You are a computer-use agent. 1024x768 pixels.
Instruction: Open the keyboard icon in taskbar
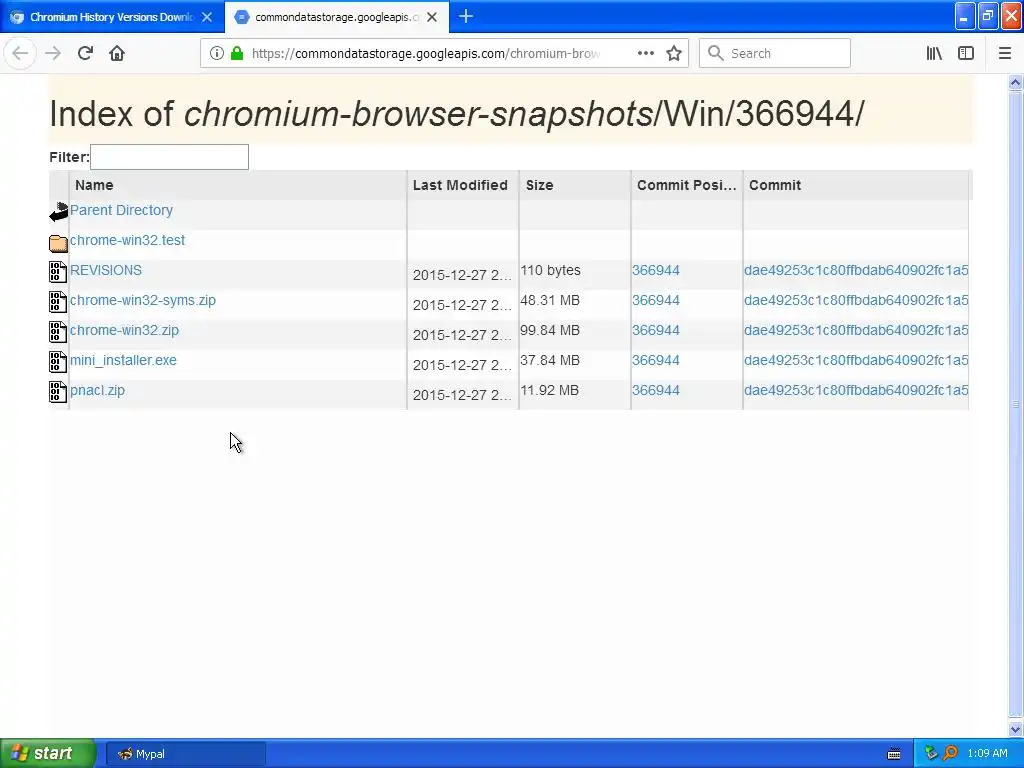(894, 754)
